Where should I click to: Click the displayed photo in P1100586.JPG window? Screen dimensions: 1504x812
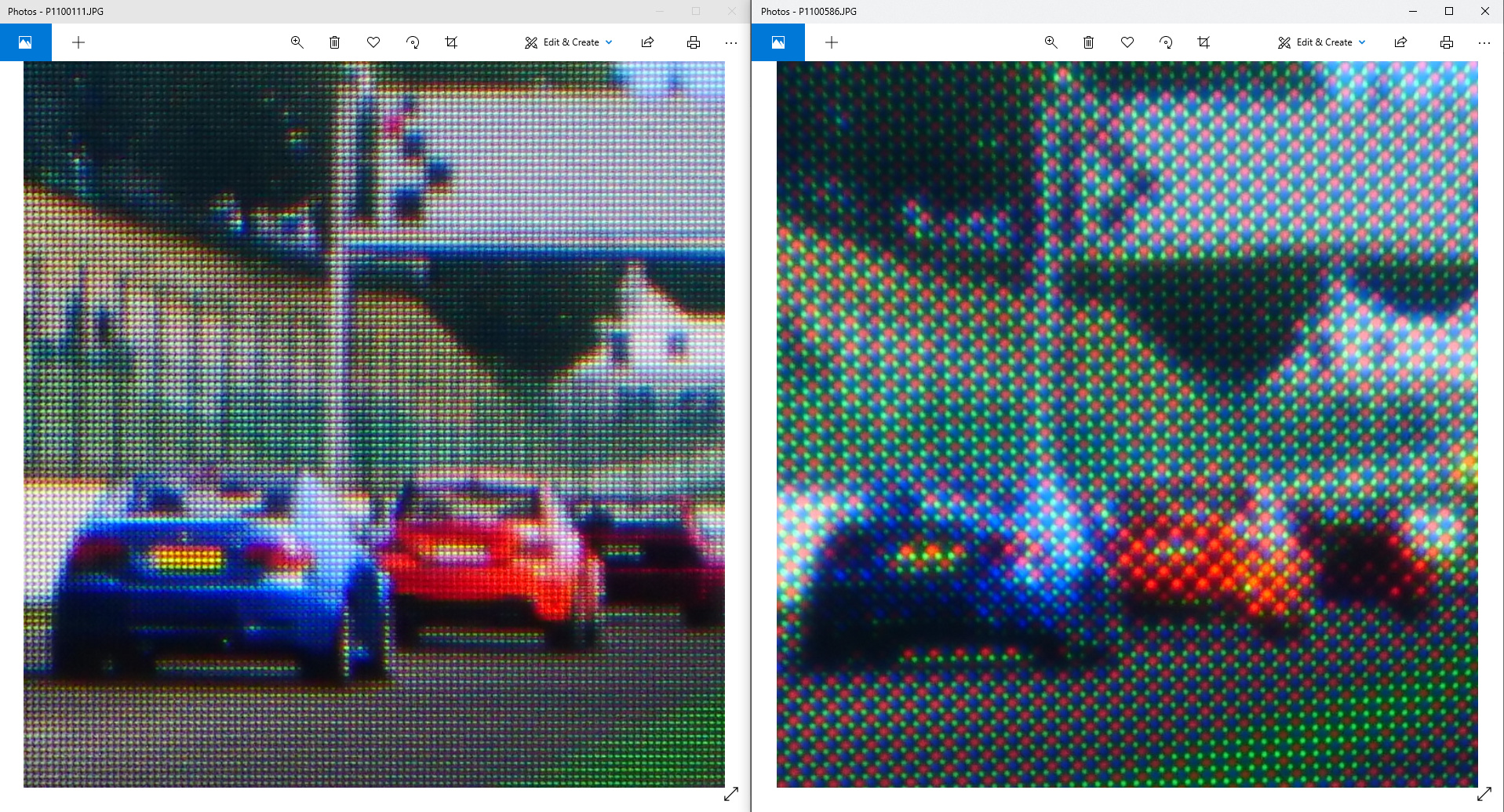[1127, 424]
